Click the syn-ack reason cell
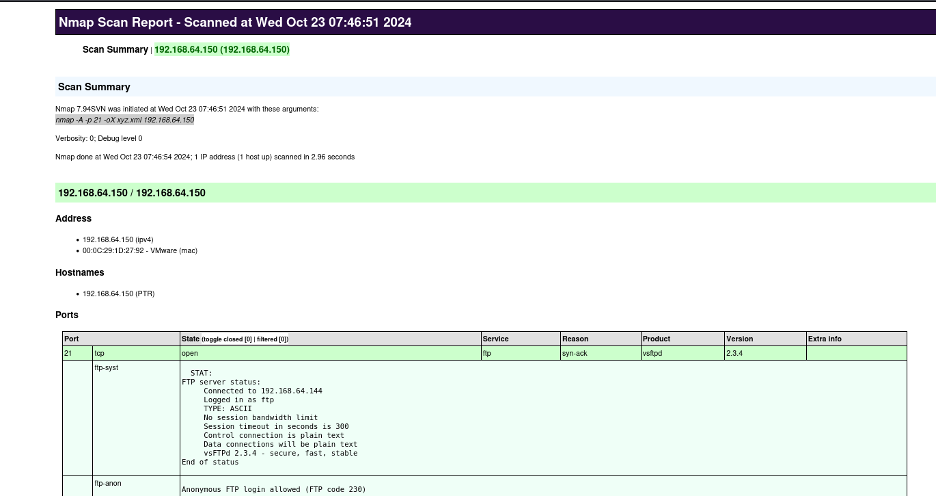The image size is (936, 496). point(574,353)
